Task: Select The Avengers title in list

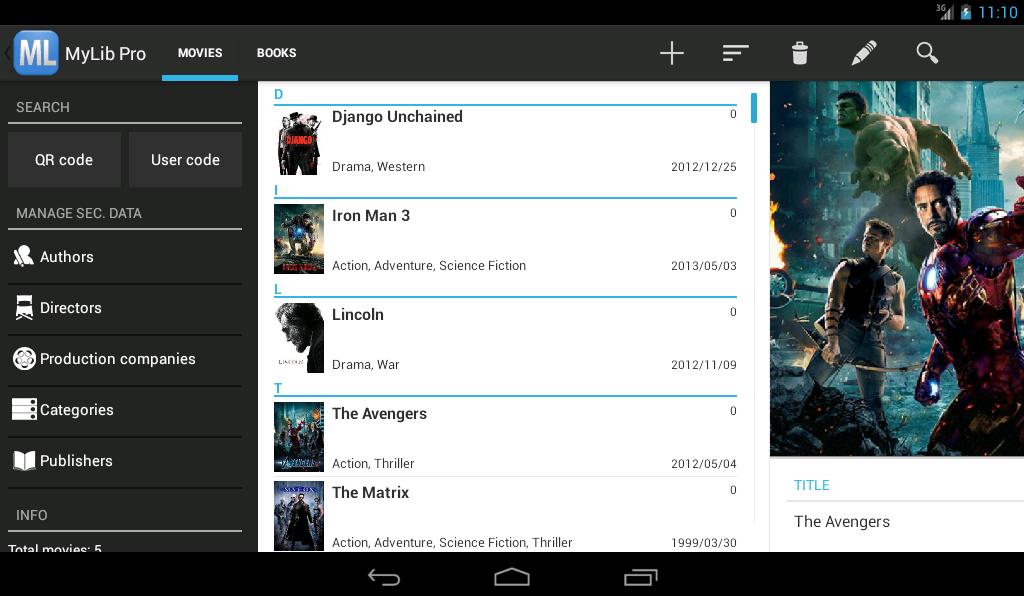Action: [379, 414]
